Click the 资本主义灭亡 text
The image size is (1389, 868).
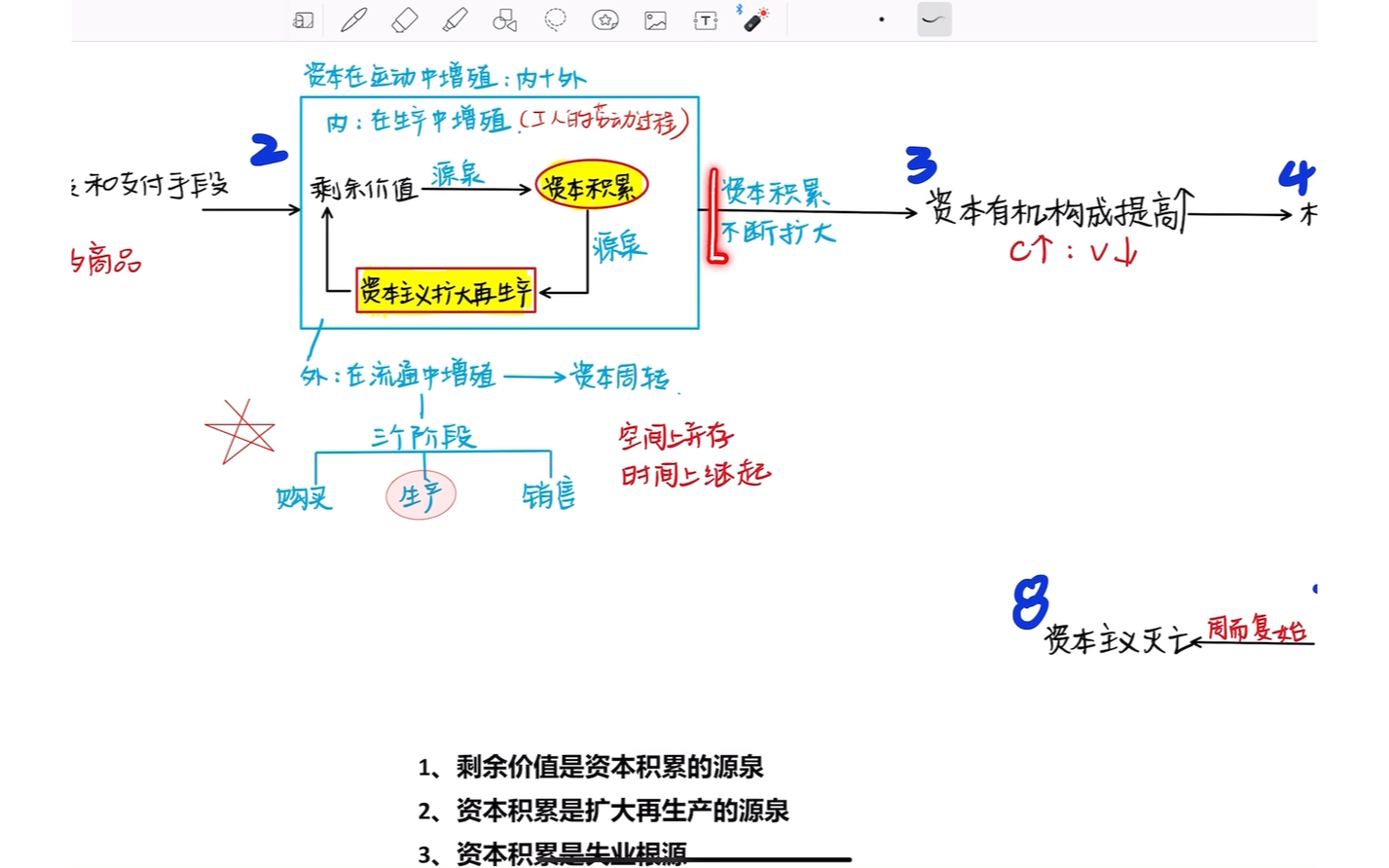click(x=1118, y=640)
